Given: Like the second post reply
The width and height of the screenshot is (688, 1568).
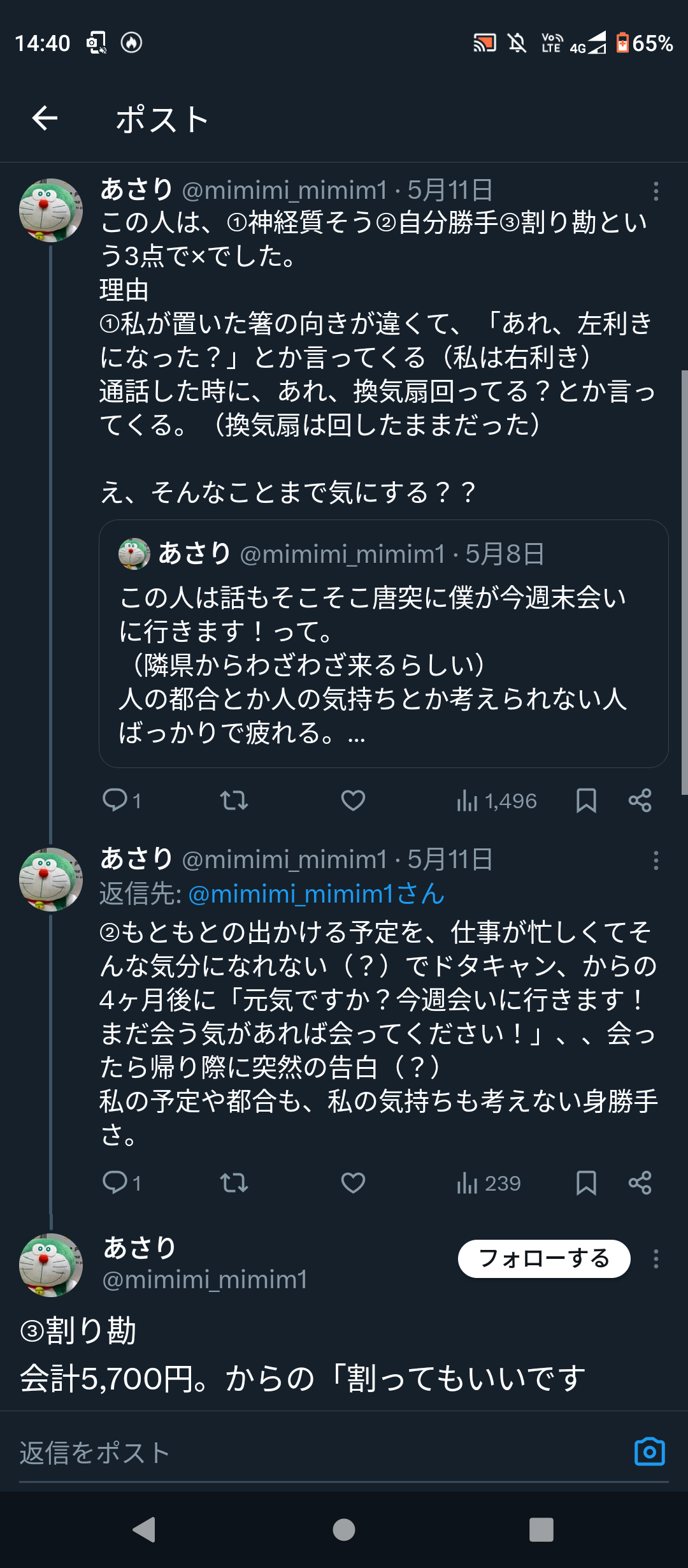Looking at the screenshot, I should click(x=353, y=1183).
